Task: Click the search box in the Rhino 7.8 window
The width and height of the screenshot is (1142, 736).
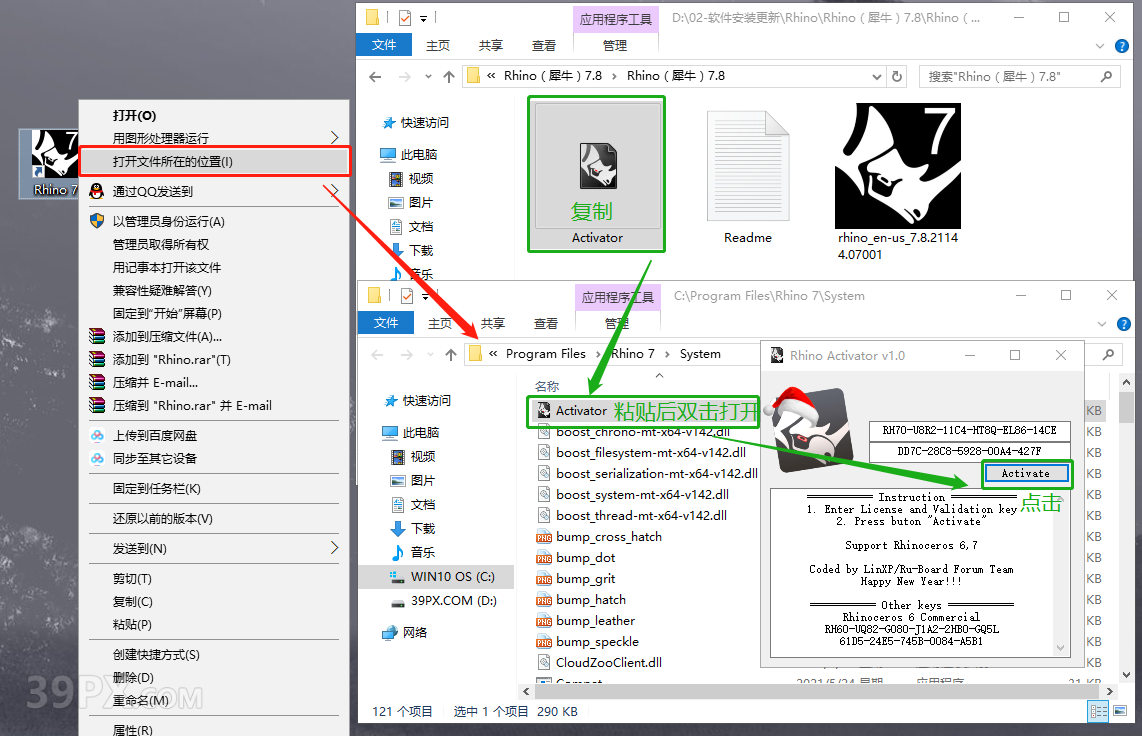Action: (1020, 76)
